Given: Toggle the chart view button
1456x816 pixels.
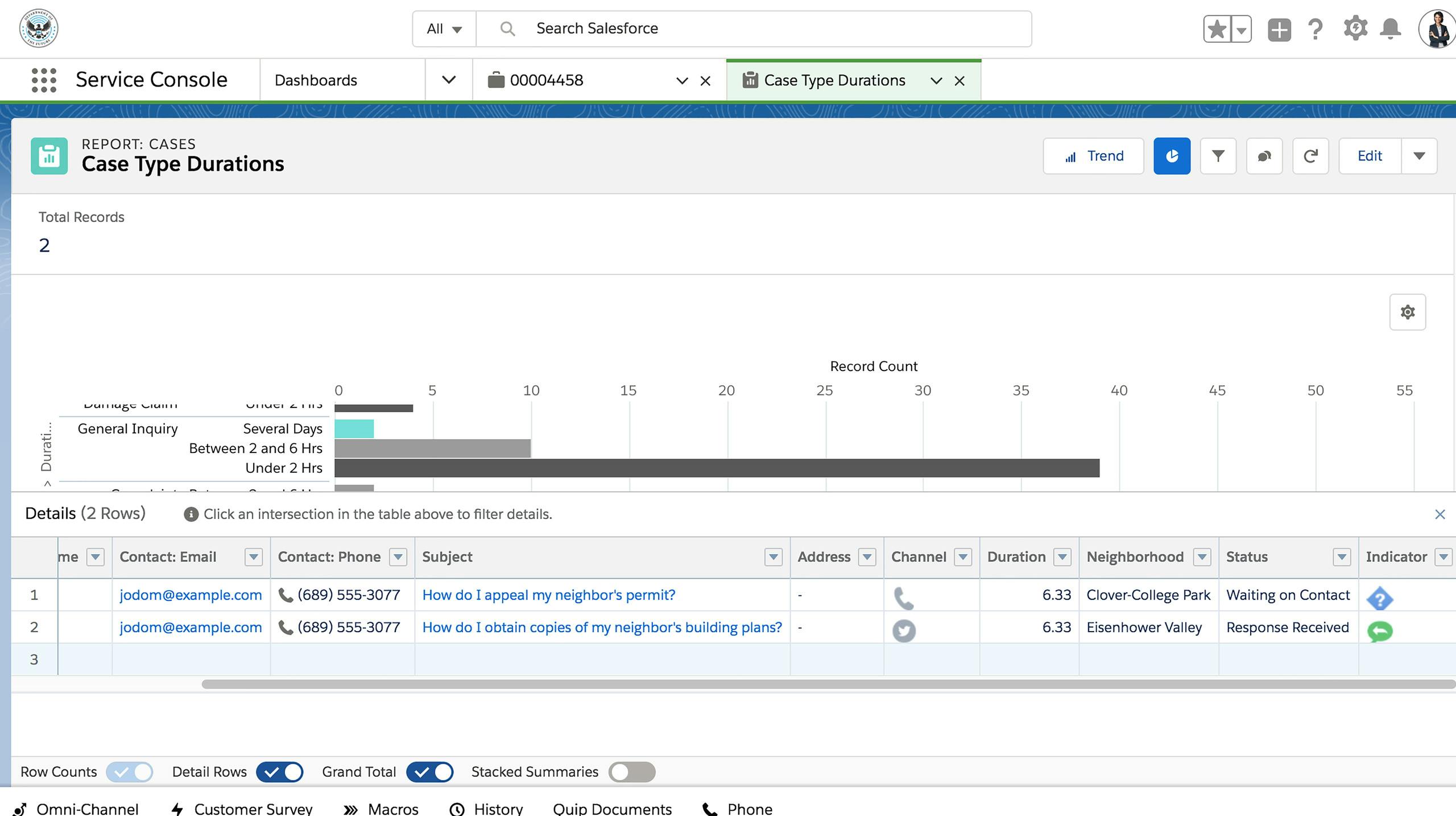Looking at the screenshot, I should (1172, 156).
